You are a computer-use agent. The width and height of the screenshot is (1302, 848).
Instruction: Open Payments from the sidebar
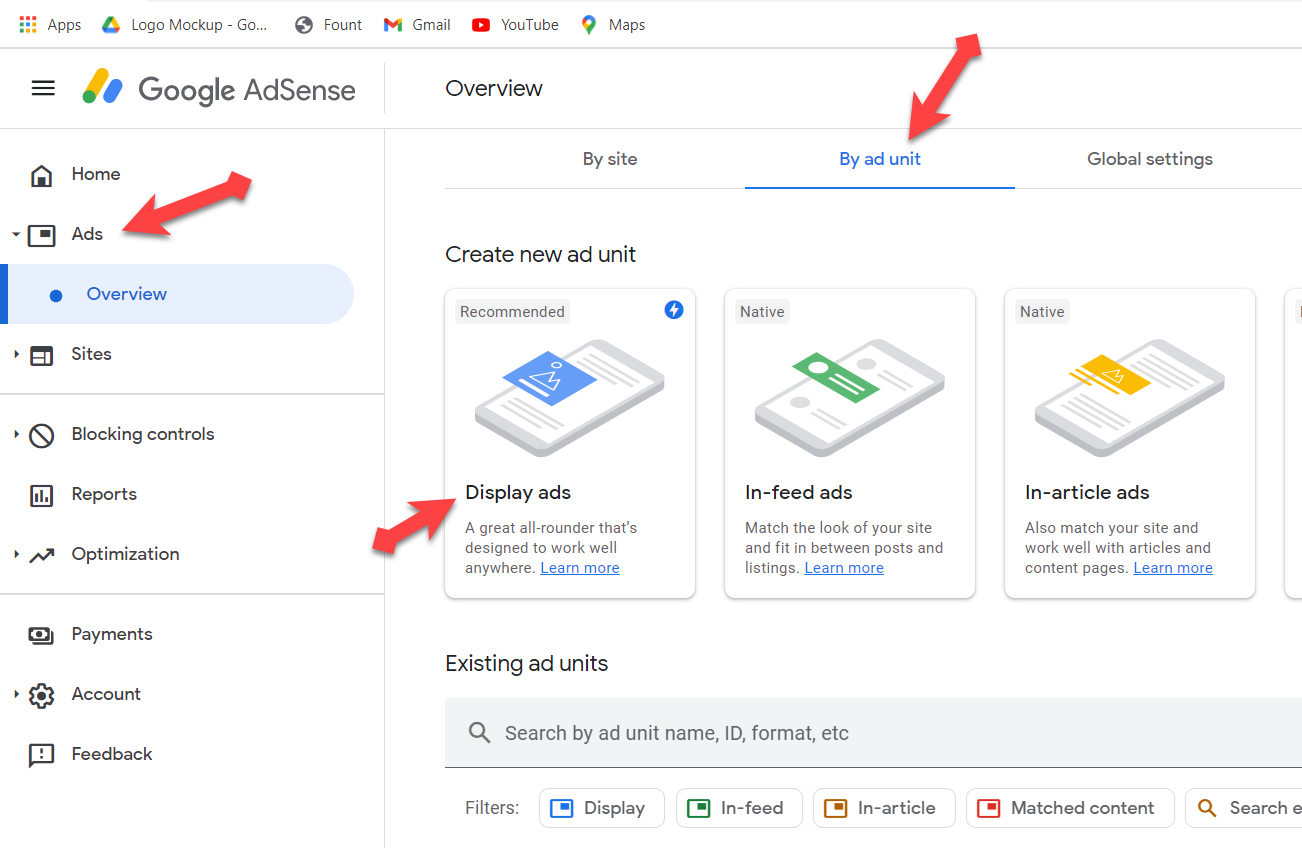pos(111,634)
